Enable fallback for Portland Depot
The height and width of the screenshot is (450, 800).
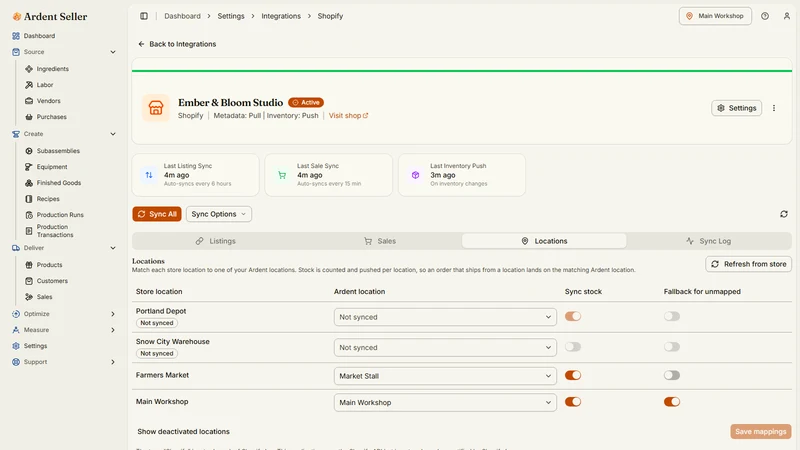[671, 316]
